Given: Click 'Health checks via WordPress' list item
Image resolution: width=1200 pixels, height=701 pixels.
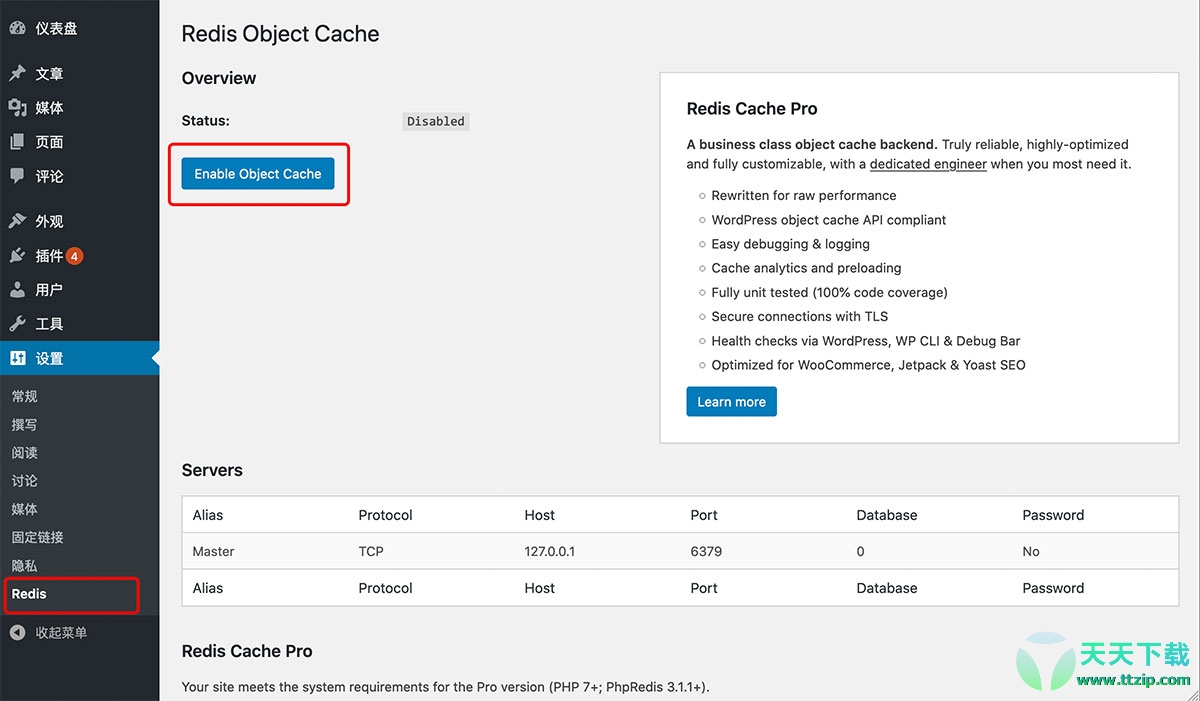Looking at the screenshot, I should (866, 341).
